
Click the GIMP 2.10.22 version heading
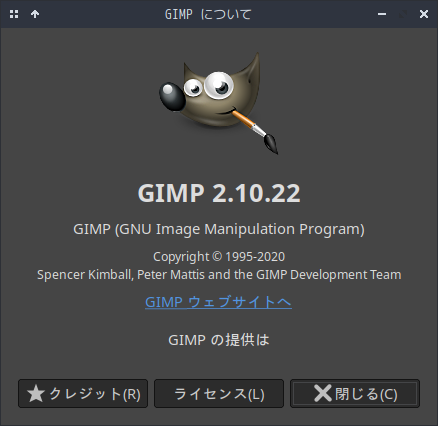219,193
